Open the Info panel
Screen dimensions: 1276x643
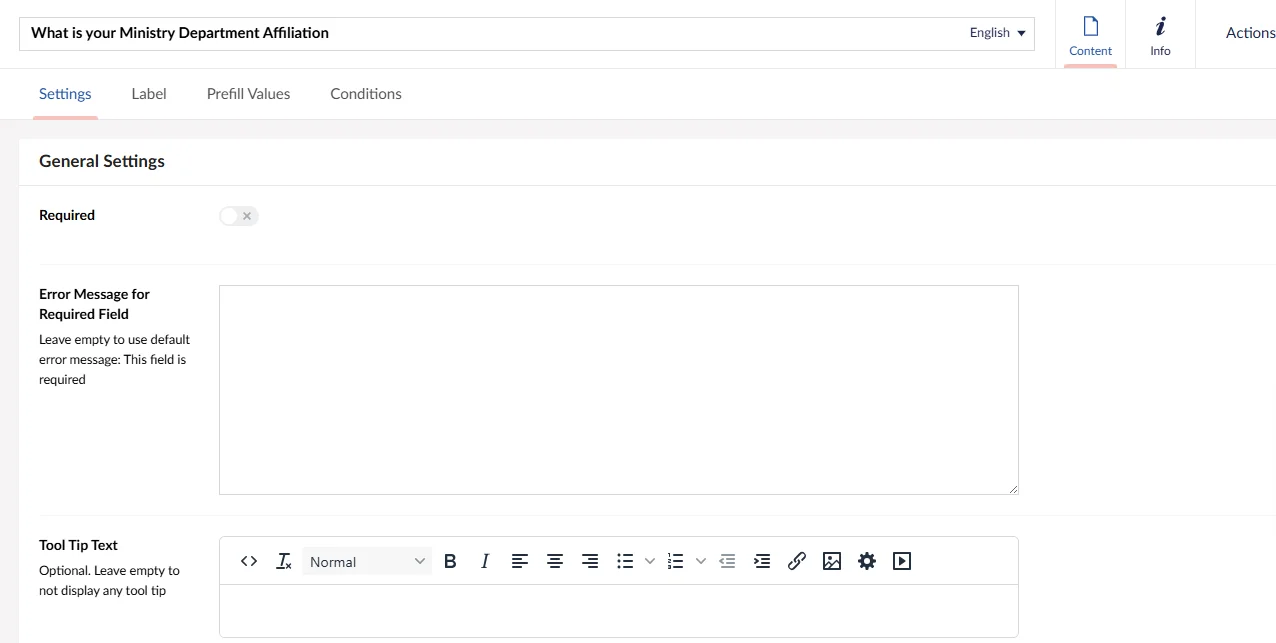[x=1160, y=36]
